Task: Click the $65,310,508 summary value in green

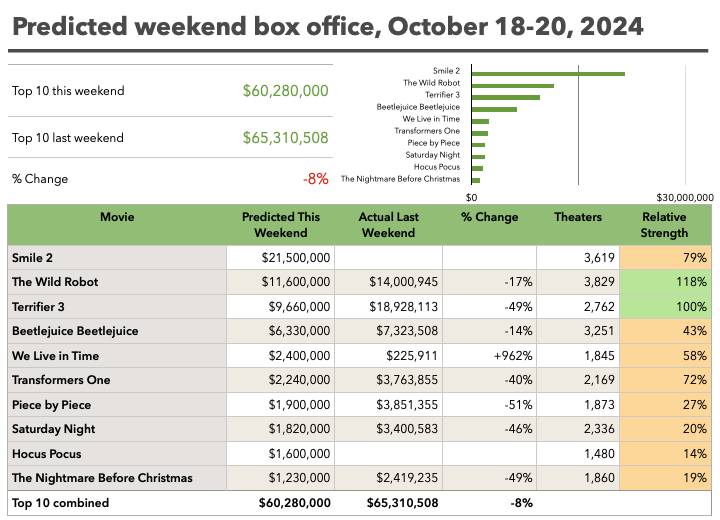Action: pos(285,137)
